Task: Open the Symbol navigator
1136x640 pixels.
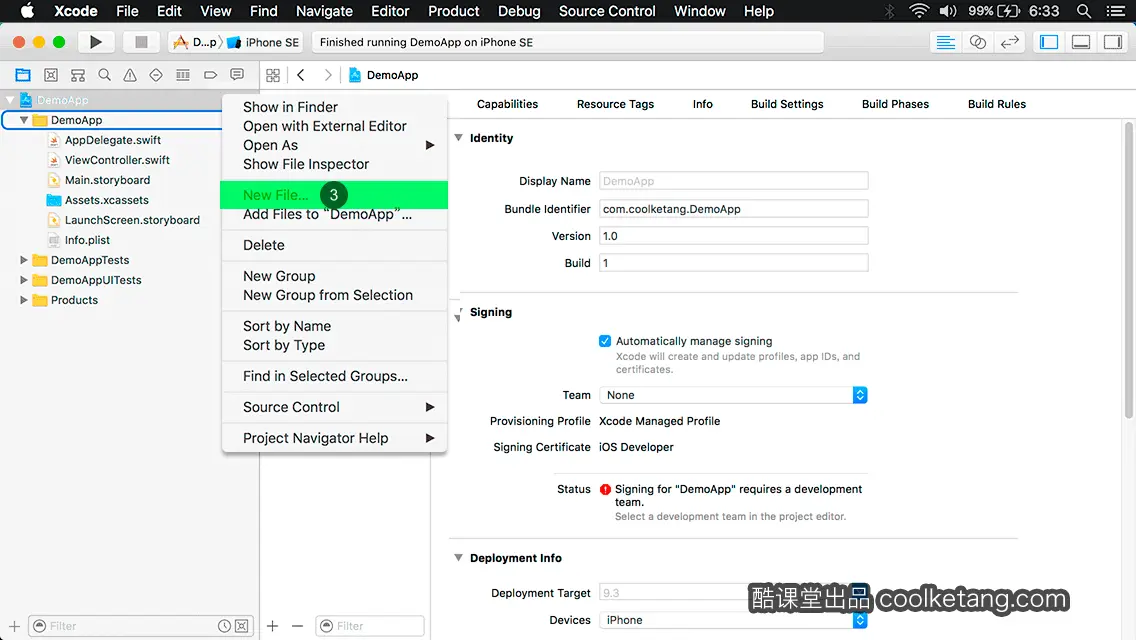Action: (x=78, y=75)
